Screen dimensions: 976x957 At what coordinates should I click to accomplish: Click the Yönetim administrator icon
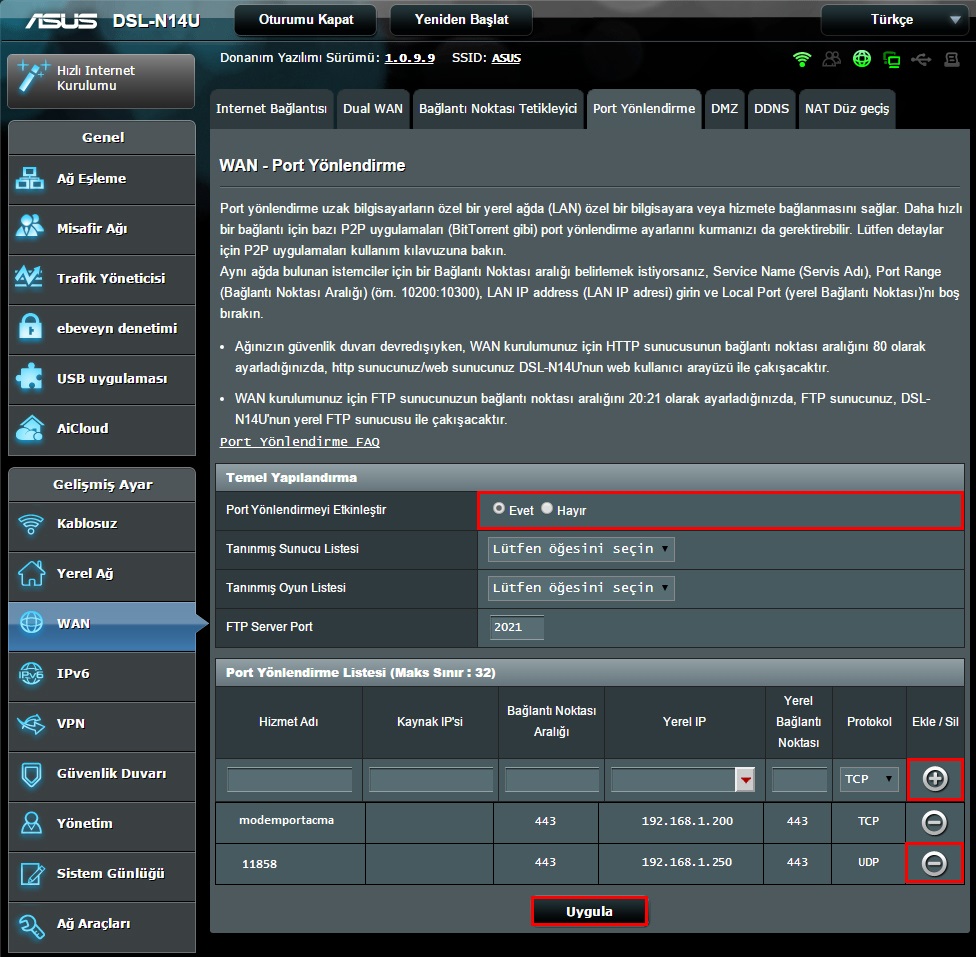[x=31, y=823]
